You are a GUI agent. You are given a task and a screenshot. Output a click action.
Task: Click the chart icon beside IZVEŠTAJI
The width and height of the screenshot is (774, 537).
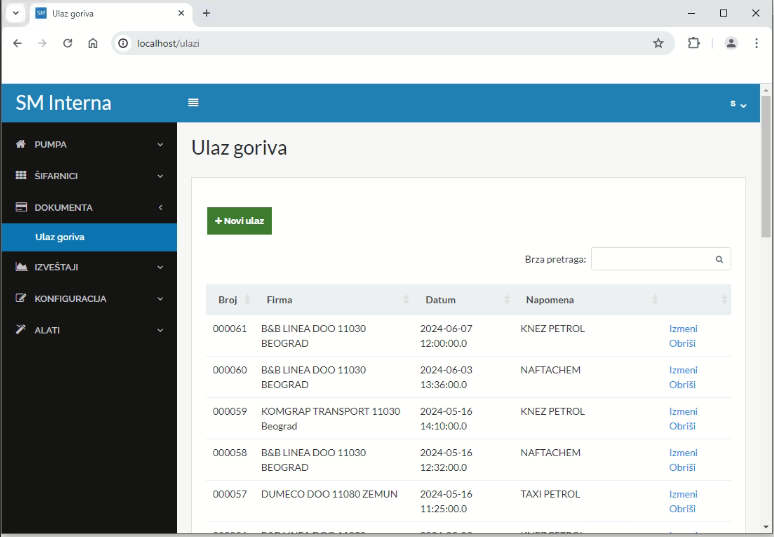coord(21,267)
